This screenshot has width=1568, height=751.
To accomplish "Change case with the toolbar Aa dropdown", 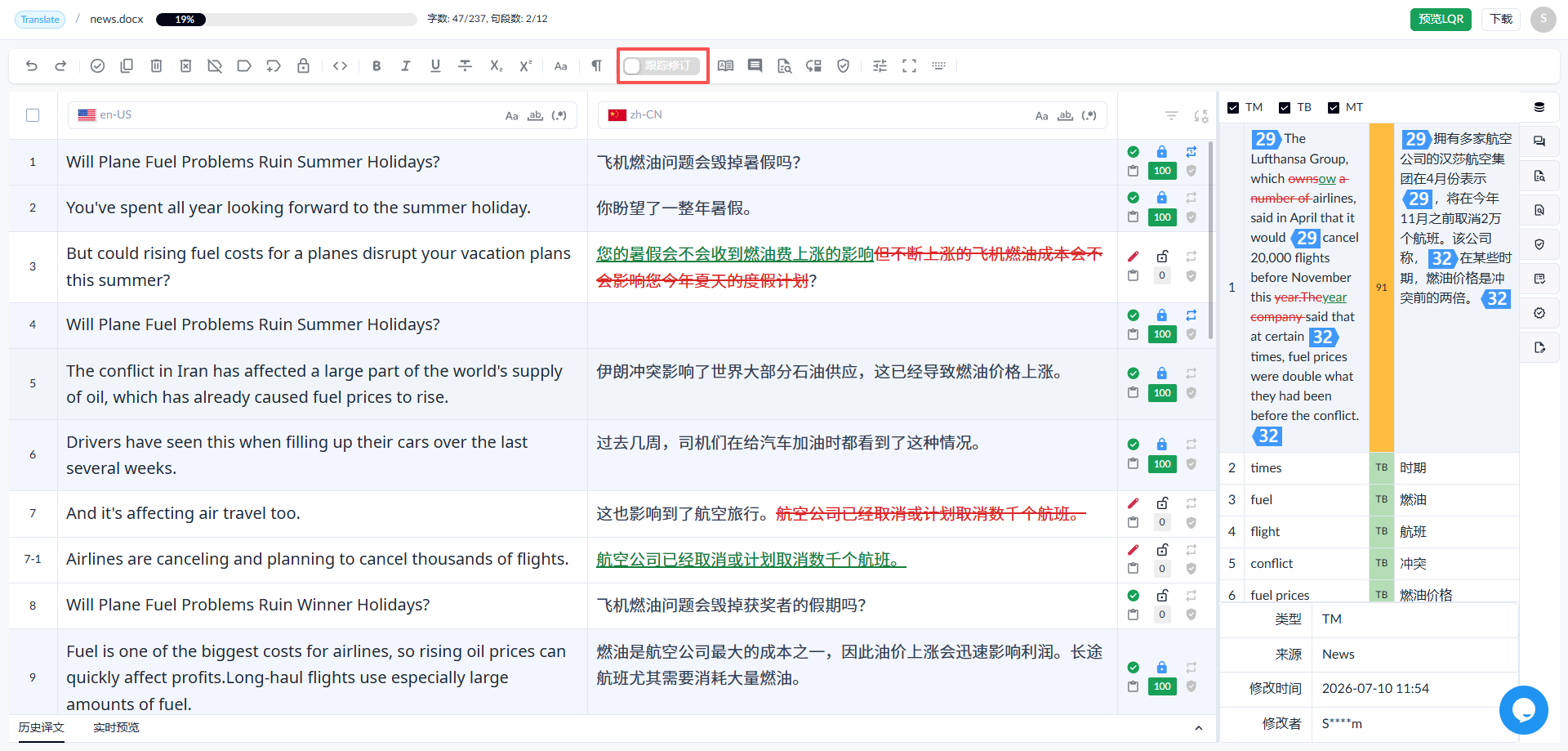I will pyautogui.click(x=561, y=66).
